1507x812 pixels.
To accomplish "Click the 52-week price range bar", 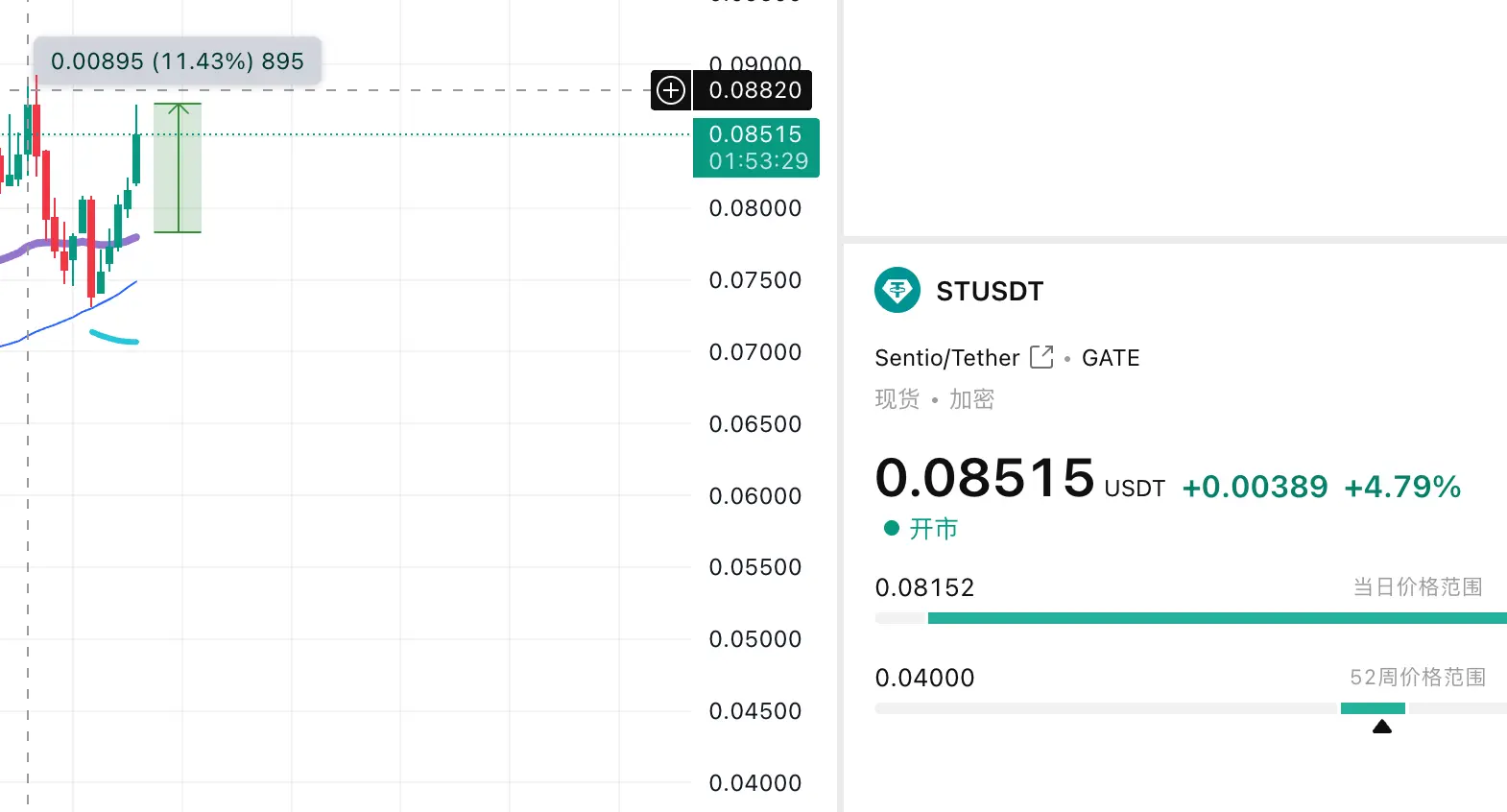I will click(x=1191, y=708).
